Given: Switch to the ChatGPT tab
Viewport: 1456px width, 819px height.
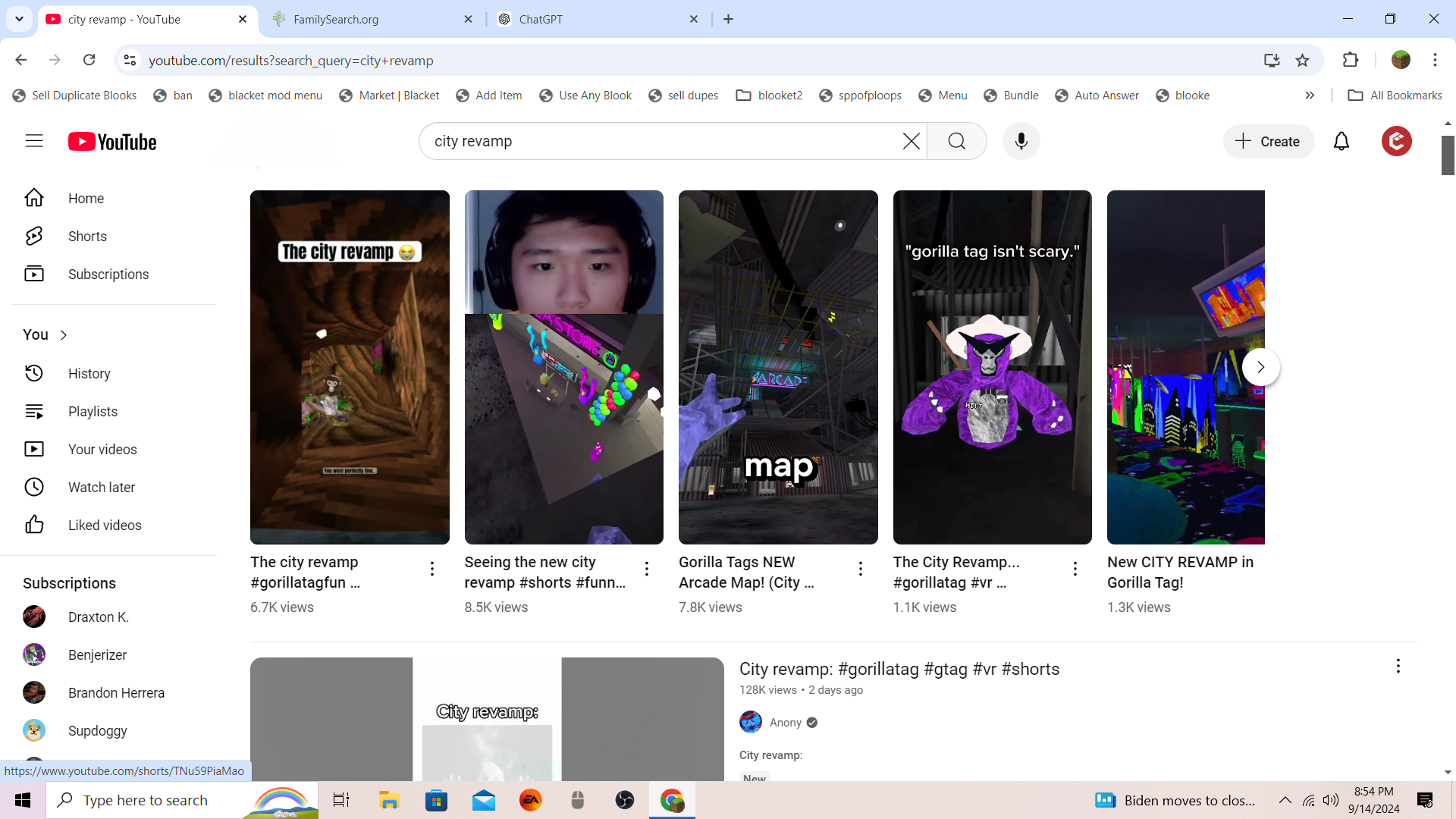Looking at the screenshot, I should coord(541,19).
